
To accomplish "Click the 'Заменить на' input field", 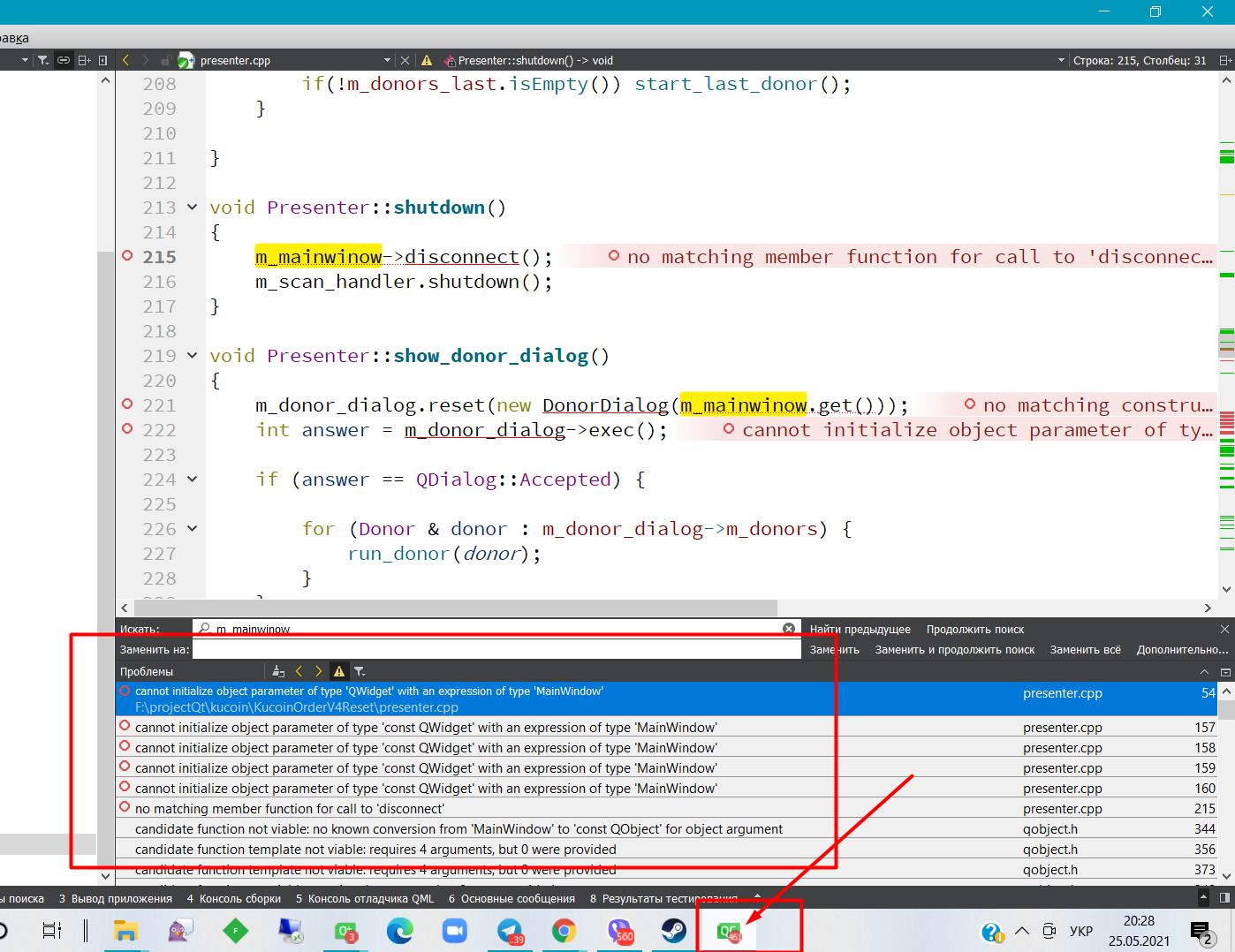I will point(496,649).
